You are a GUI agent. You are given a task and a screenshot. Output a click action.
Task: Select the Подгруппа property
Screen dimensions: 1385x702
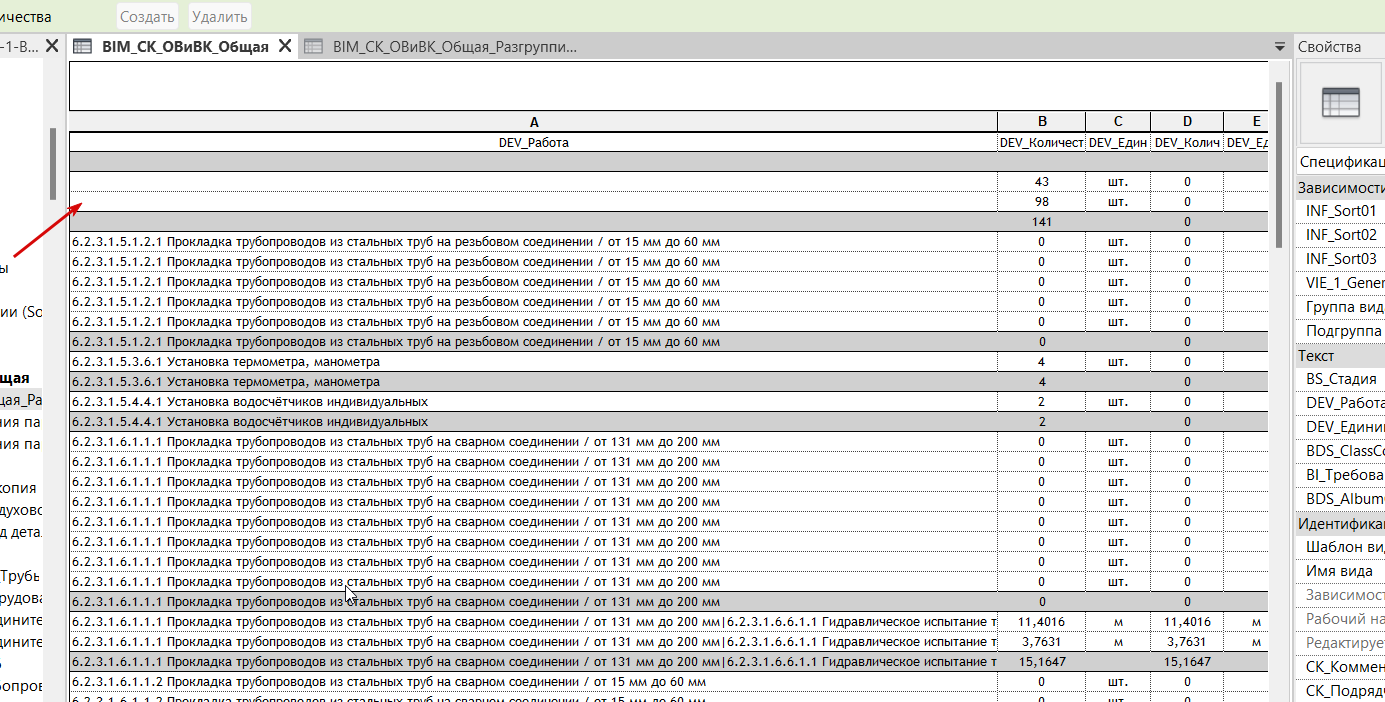click(x=1341, y=331)
